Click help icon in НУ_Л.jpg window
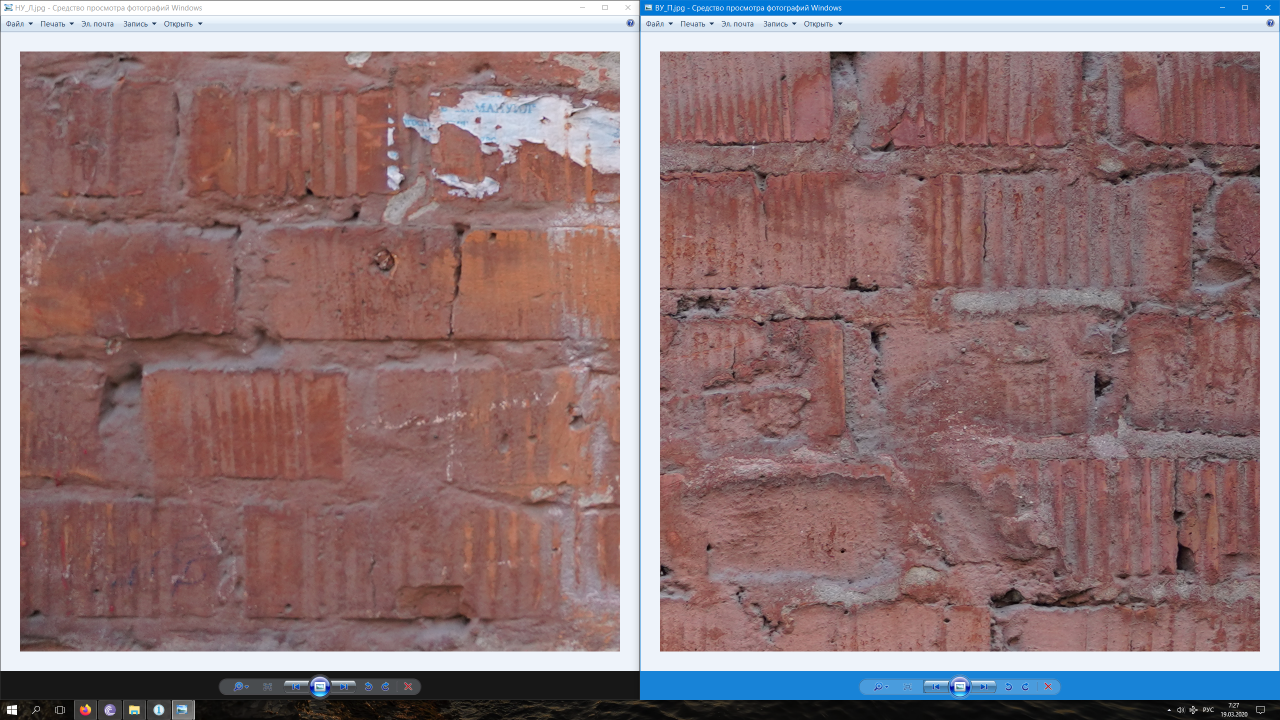1280x720 pixels. 630,23
